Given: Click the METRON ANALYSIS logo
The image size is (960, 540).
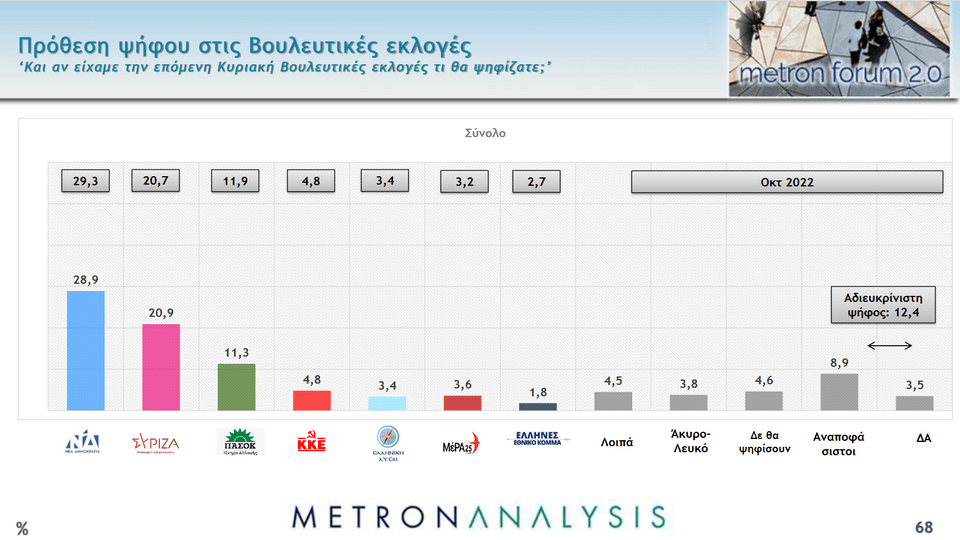Looking at the screenshot, I should click(x=479, y=517).
